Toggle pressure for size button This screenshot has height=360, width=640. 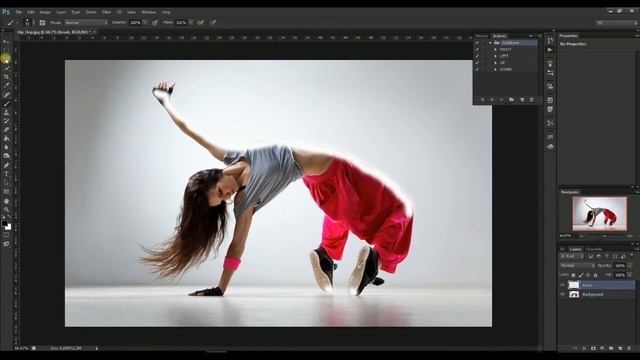[213, 22]
